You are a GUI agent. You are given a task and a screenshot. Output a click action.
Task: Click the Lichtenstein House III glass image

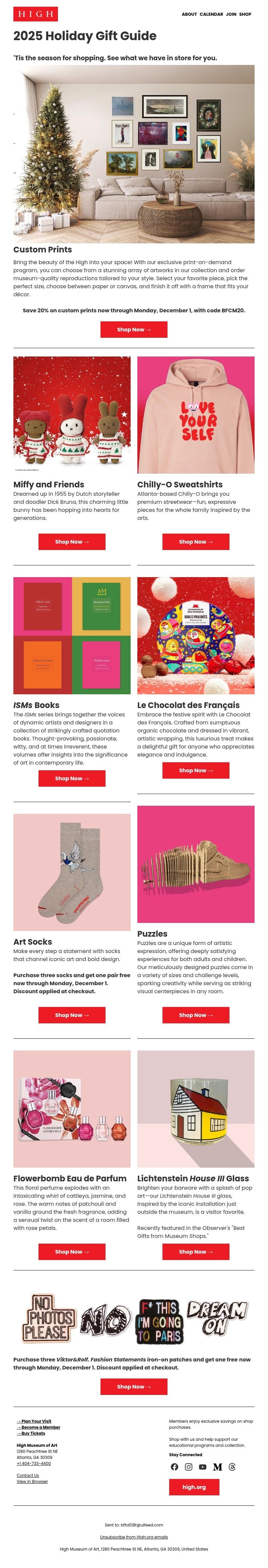pyautogui.click(x=196, y=1109)
